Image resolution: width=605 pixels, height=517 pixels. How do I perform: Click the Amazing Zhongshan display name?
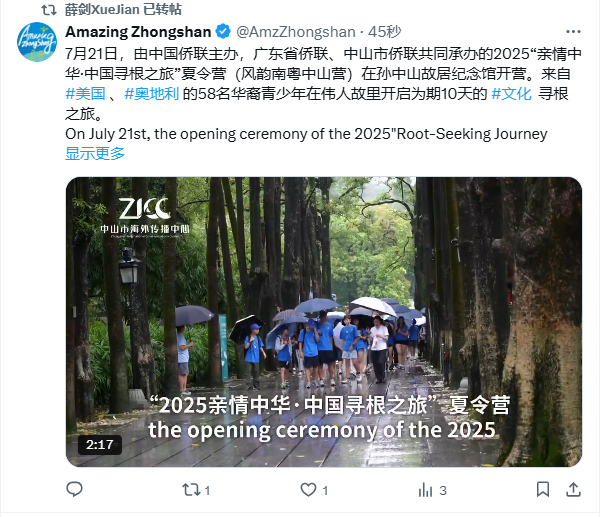(x=138, y=32)
